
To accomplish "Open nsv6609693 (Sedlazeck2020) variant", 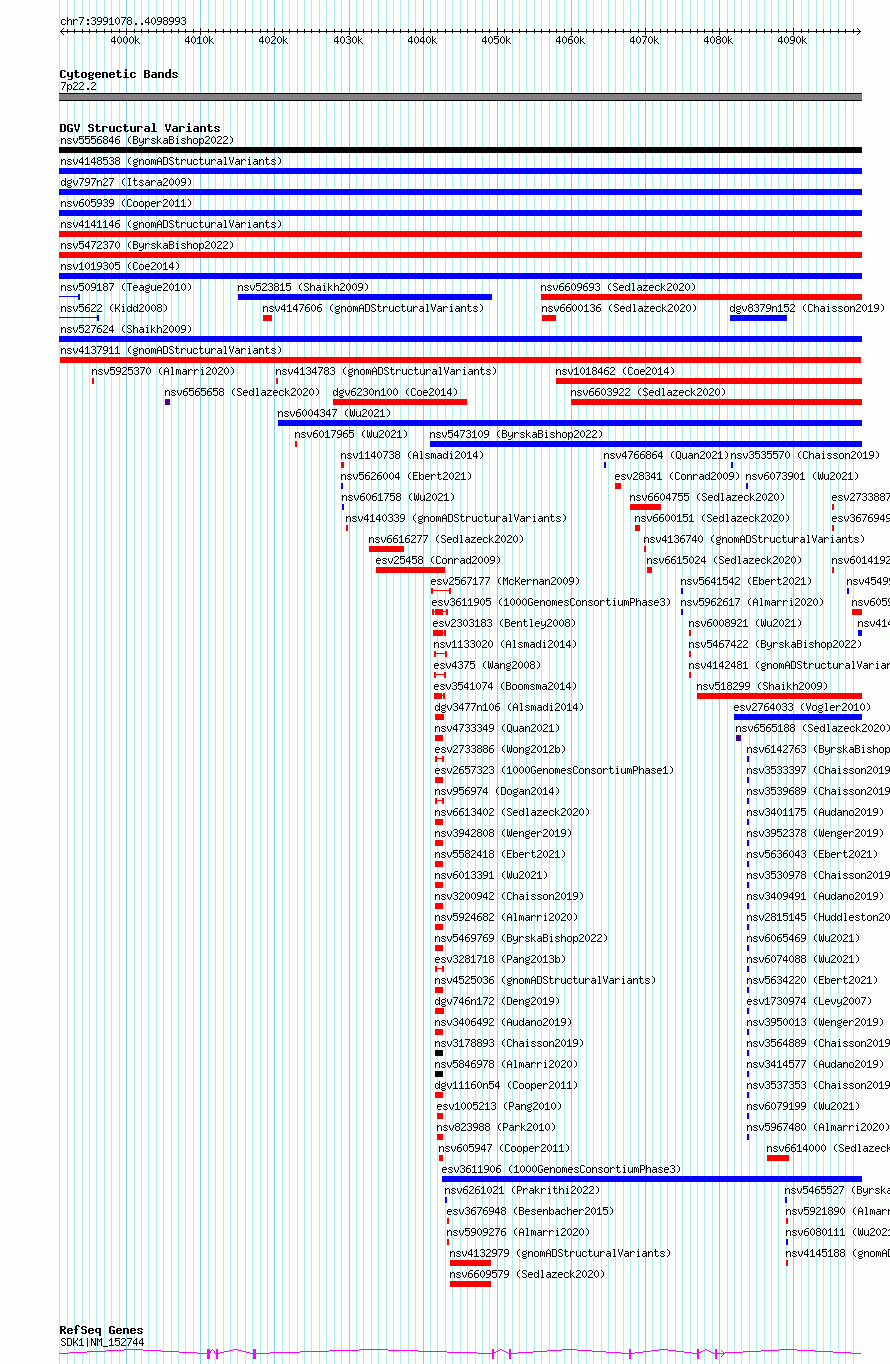I will 619,288.
